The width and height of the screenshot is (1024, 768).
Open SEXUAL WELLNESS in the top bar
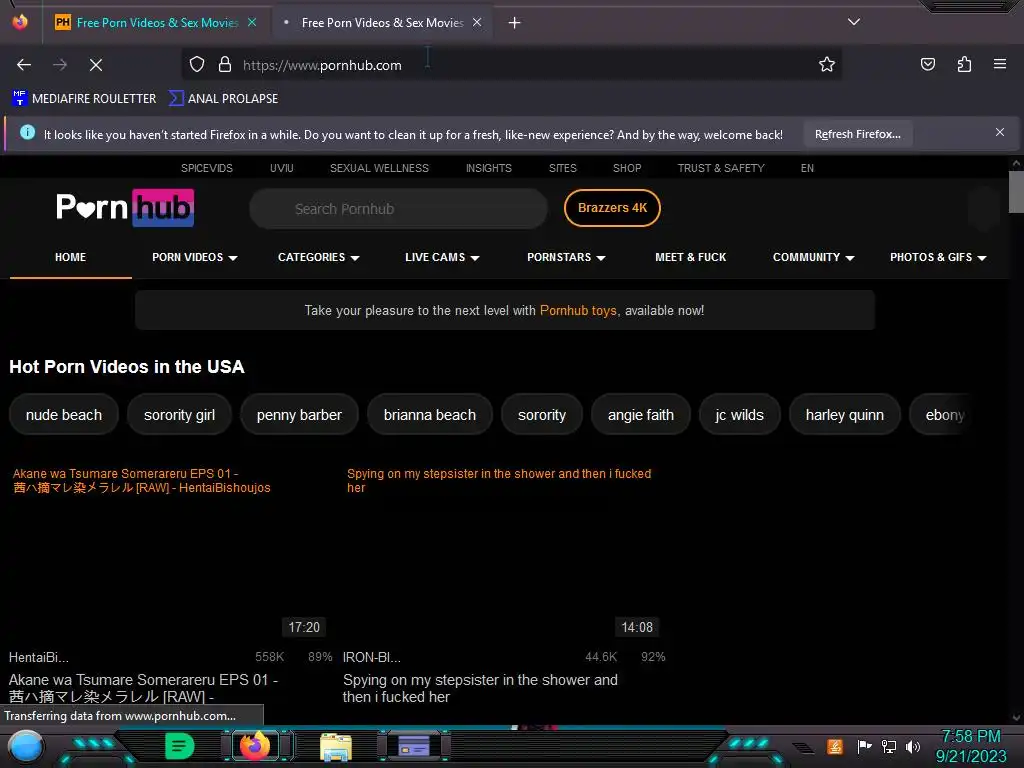(379, 168)
